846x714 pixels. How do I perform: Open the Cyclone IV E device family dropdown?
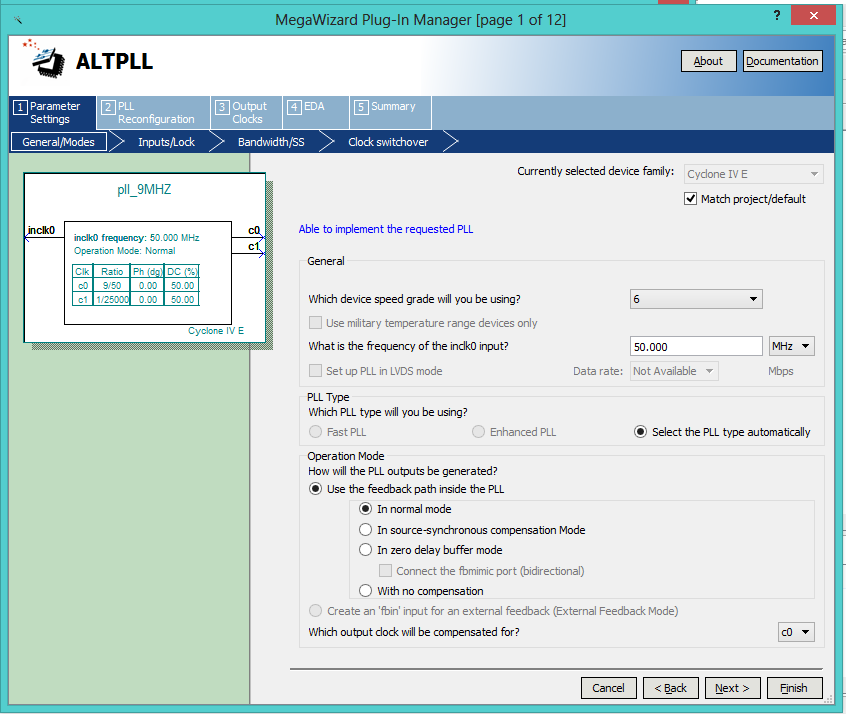pos(754,174)
